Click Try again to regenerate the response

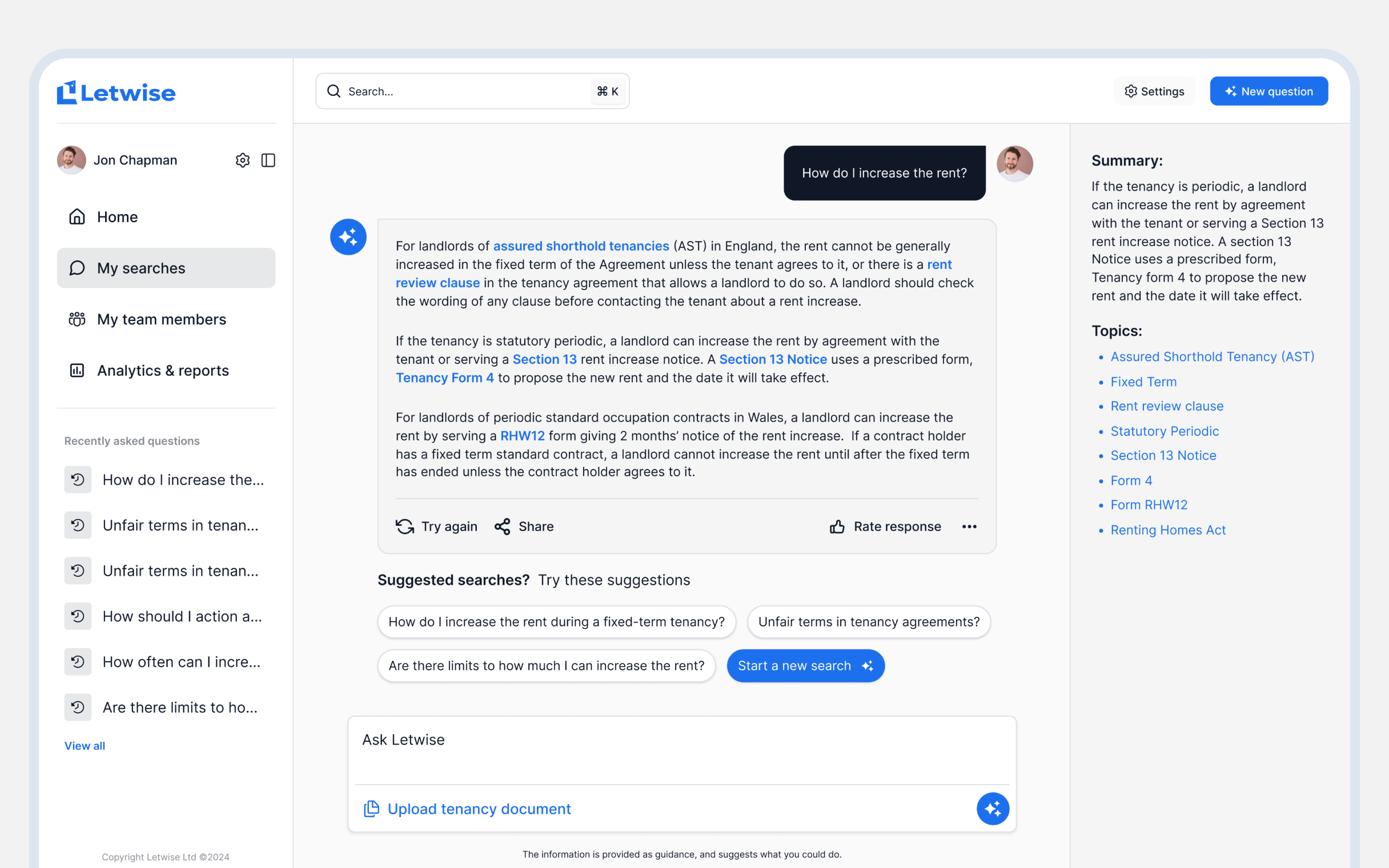point(436,527)
